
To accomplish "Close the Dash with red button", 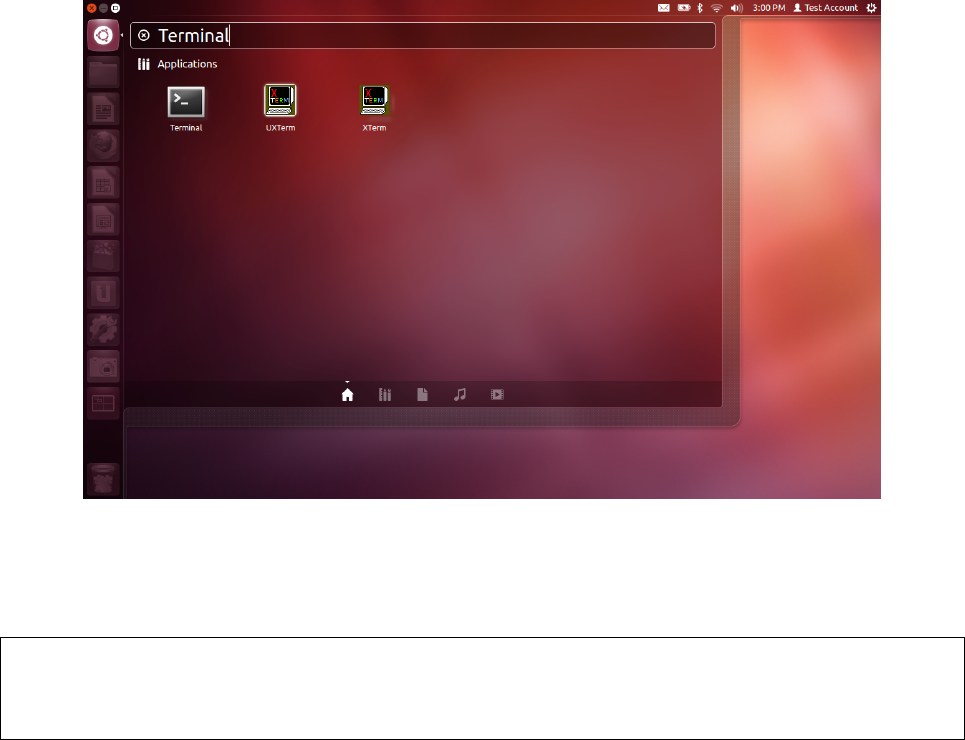I will [x=92, y=8].
